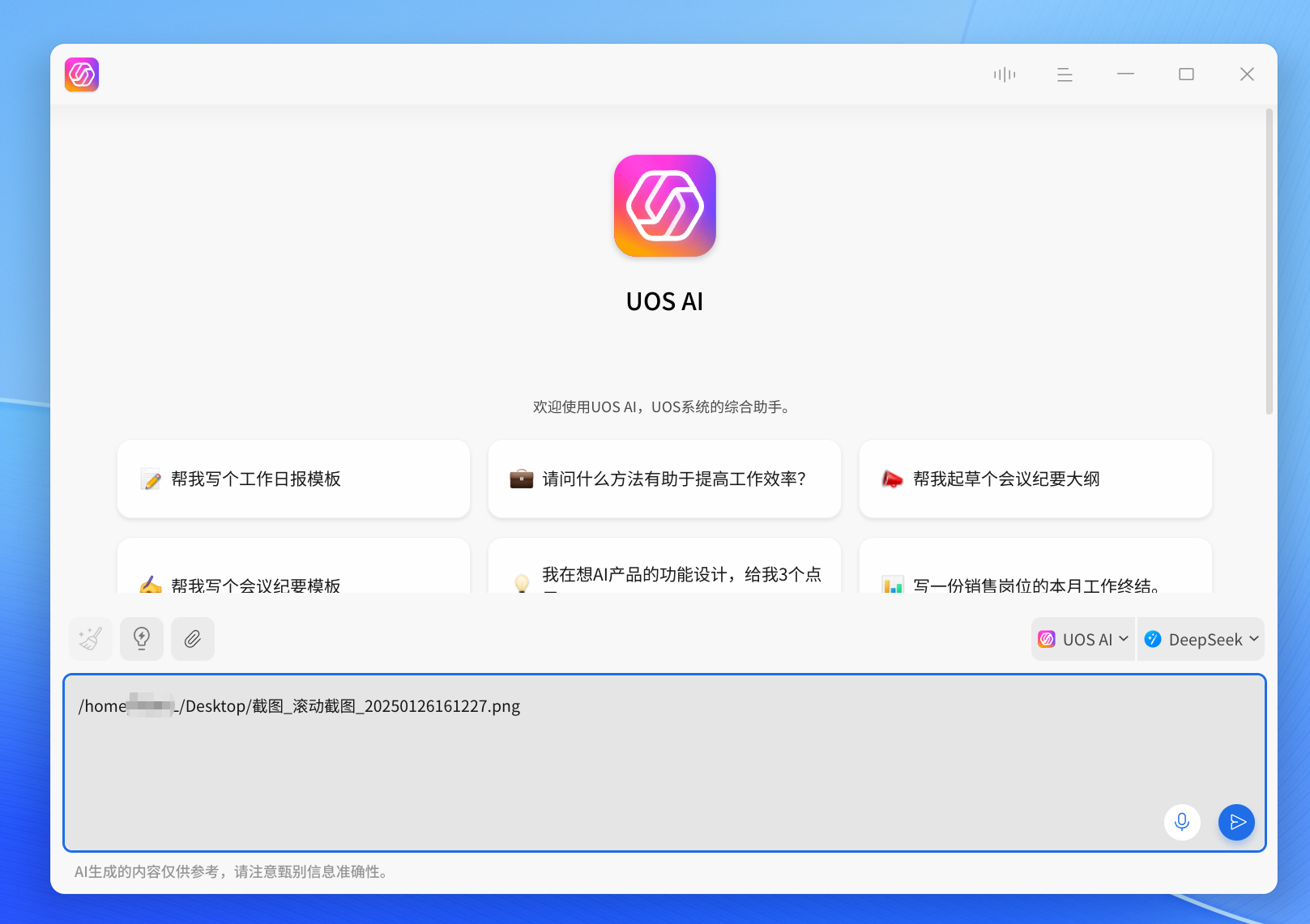
Task: Click the large UOS AI center logo
Action: 664,206
